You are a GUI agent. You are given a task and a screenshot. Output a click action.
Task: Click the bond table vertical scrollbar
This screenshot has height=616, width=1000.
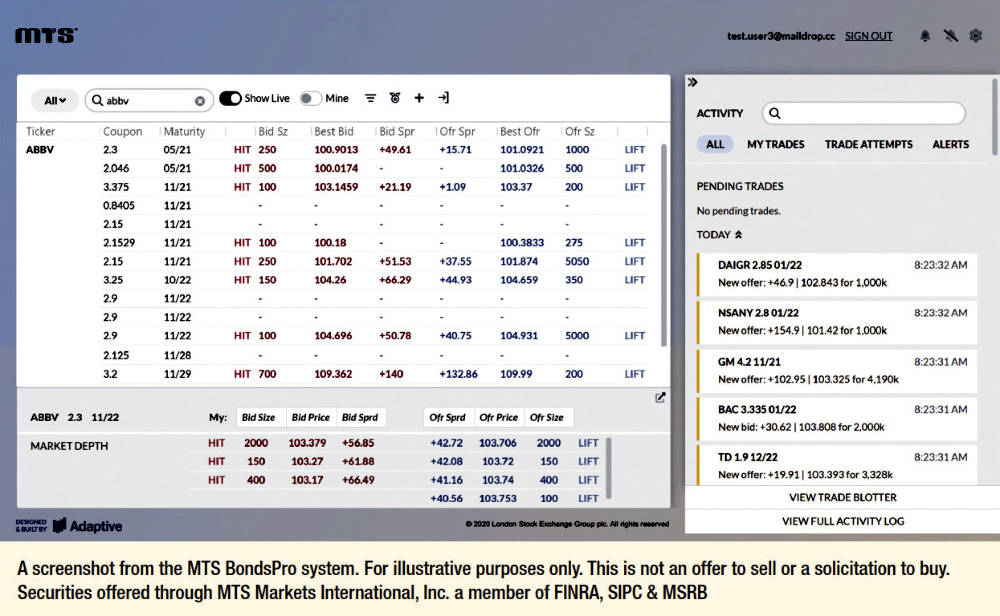click(663, 245)
